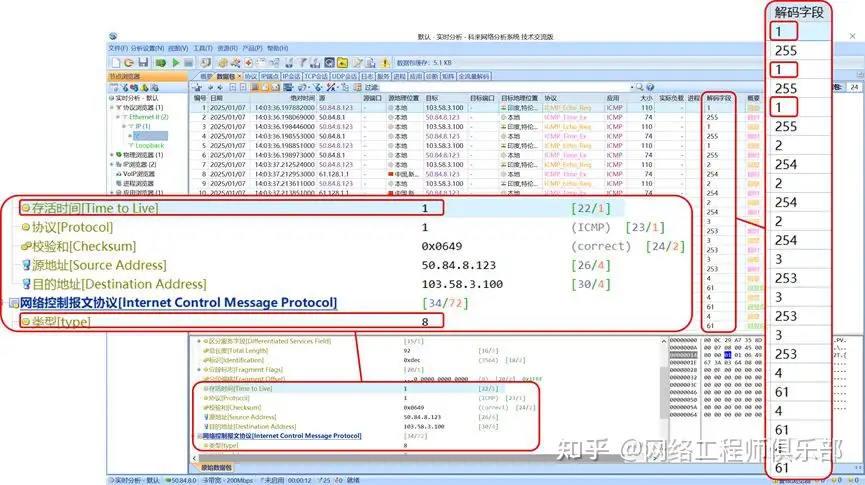Expand the 物理浏览器 tree node
This screenshot has width=865, height=485.
pos(112,155)
